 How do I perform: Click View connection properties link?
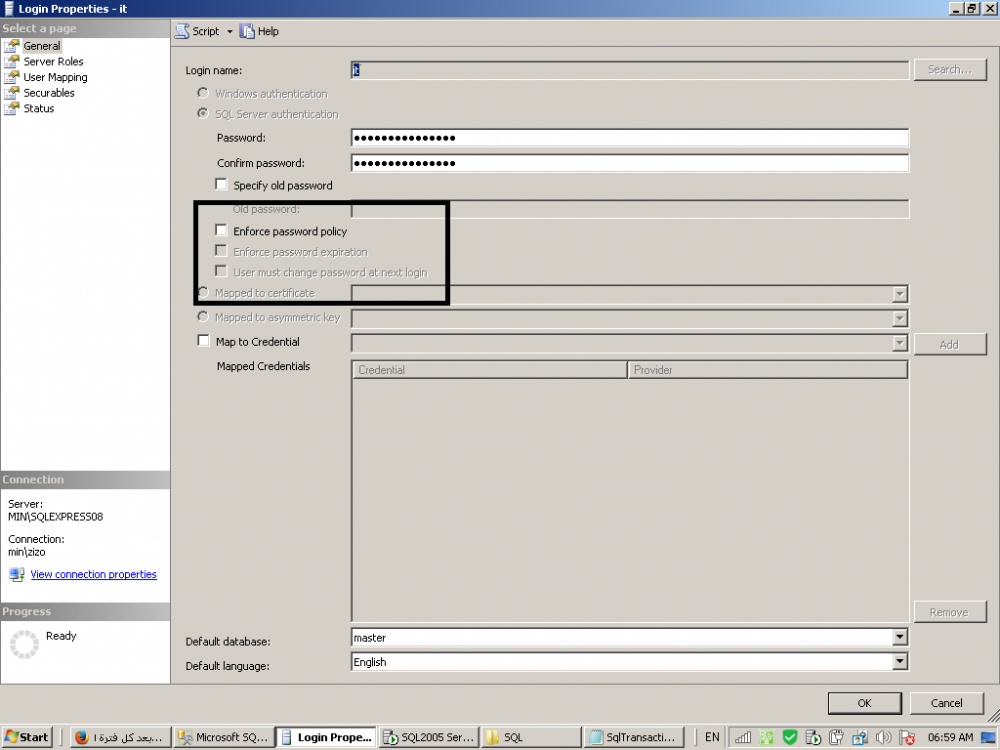(94, 574)
